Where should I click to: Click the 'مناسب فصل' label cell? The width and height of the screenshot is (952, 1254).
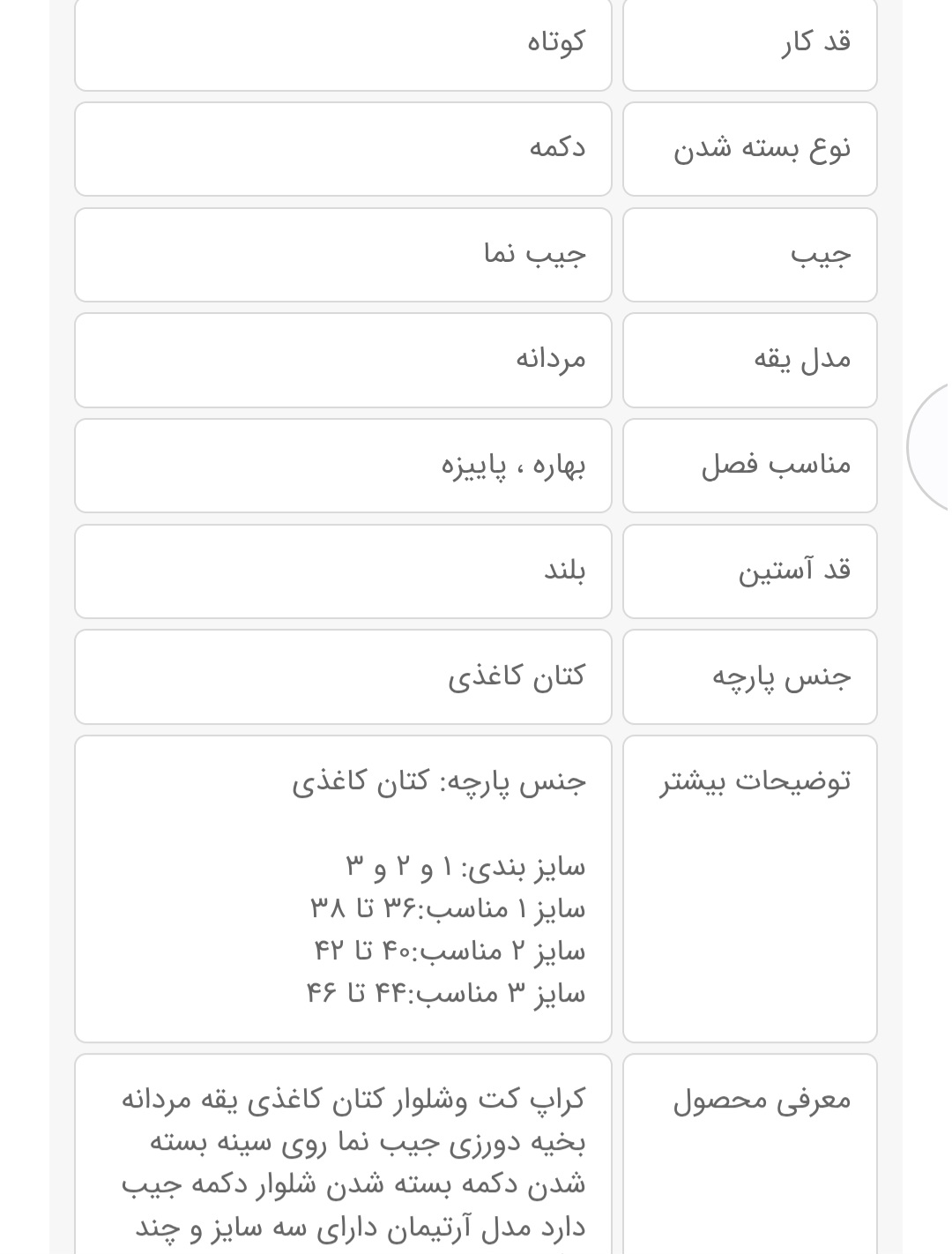pos(750,465)
